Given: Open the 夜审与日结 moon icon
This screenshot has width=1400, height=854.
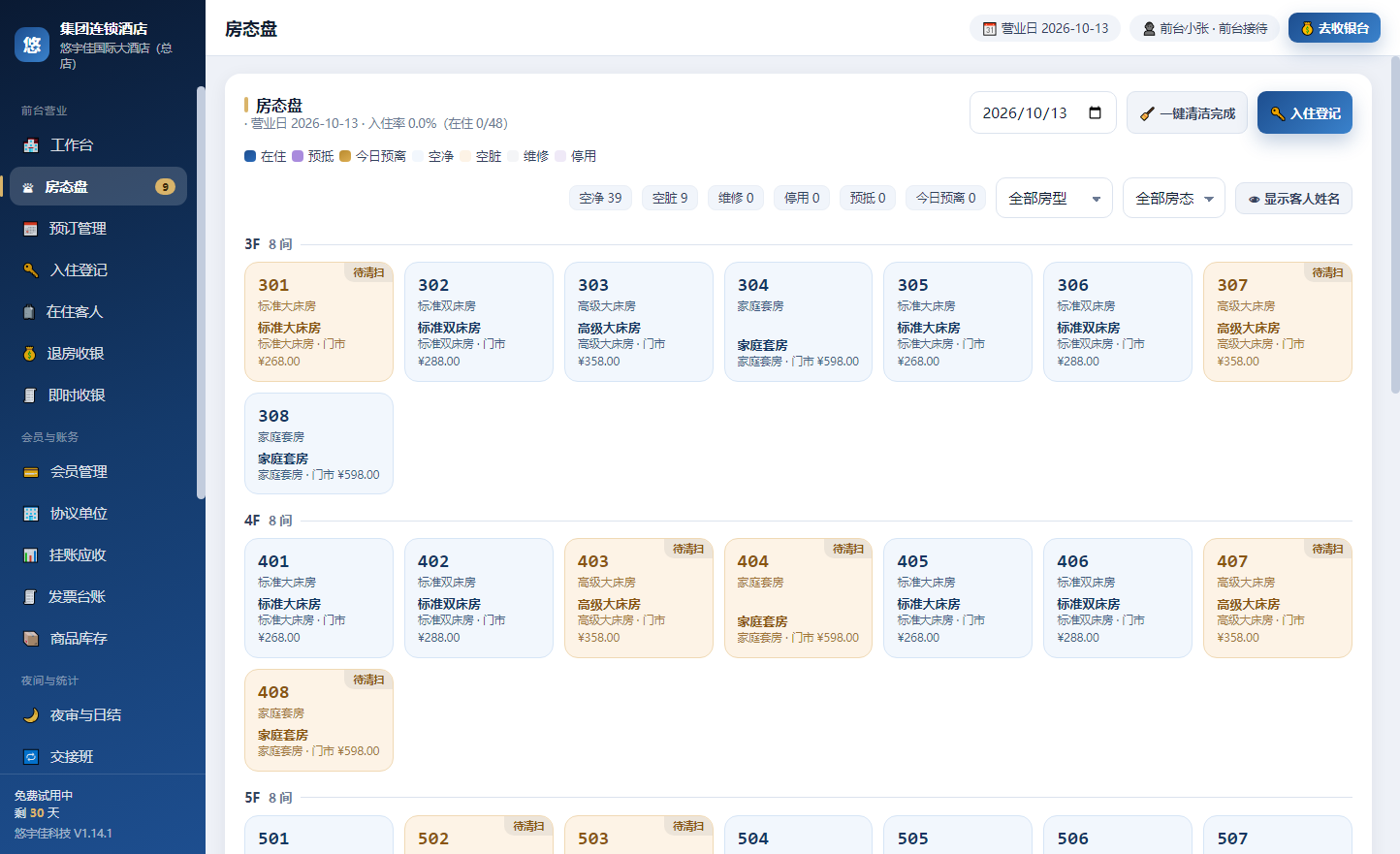Looking at the screenshot, I should [x=31, y=715].
